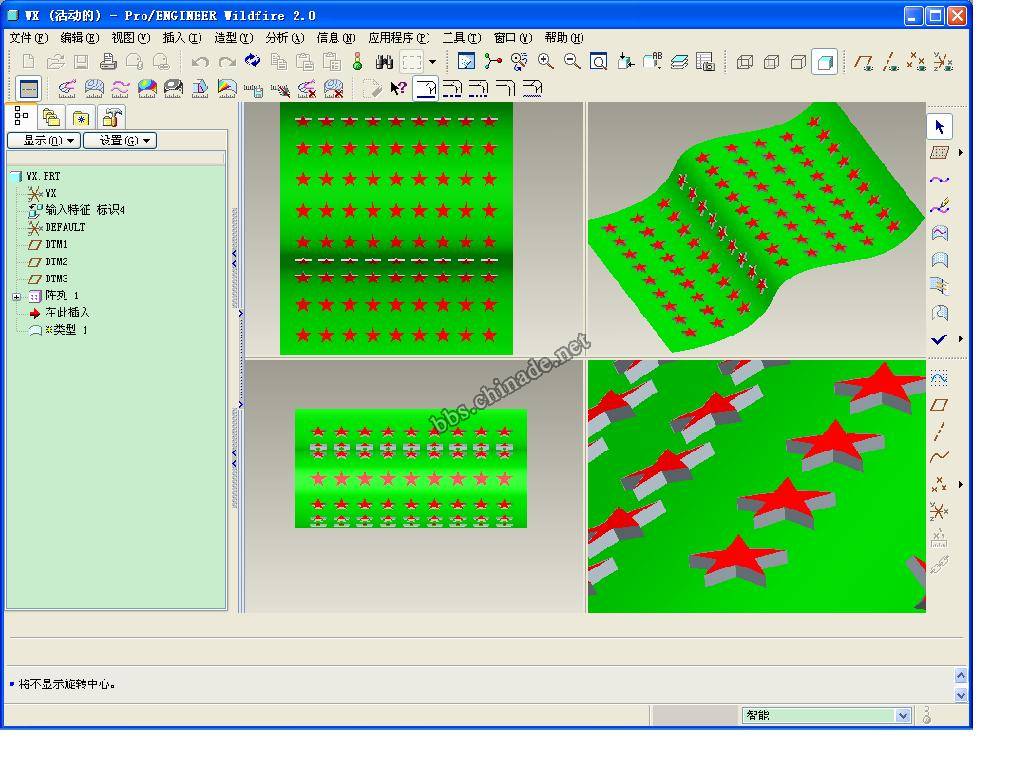Open the 智能 selection filter dropdown
1024x768 pixels.
coord(903,715)
